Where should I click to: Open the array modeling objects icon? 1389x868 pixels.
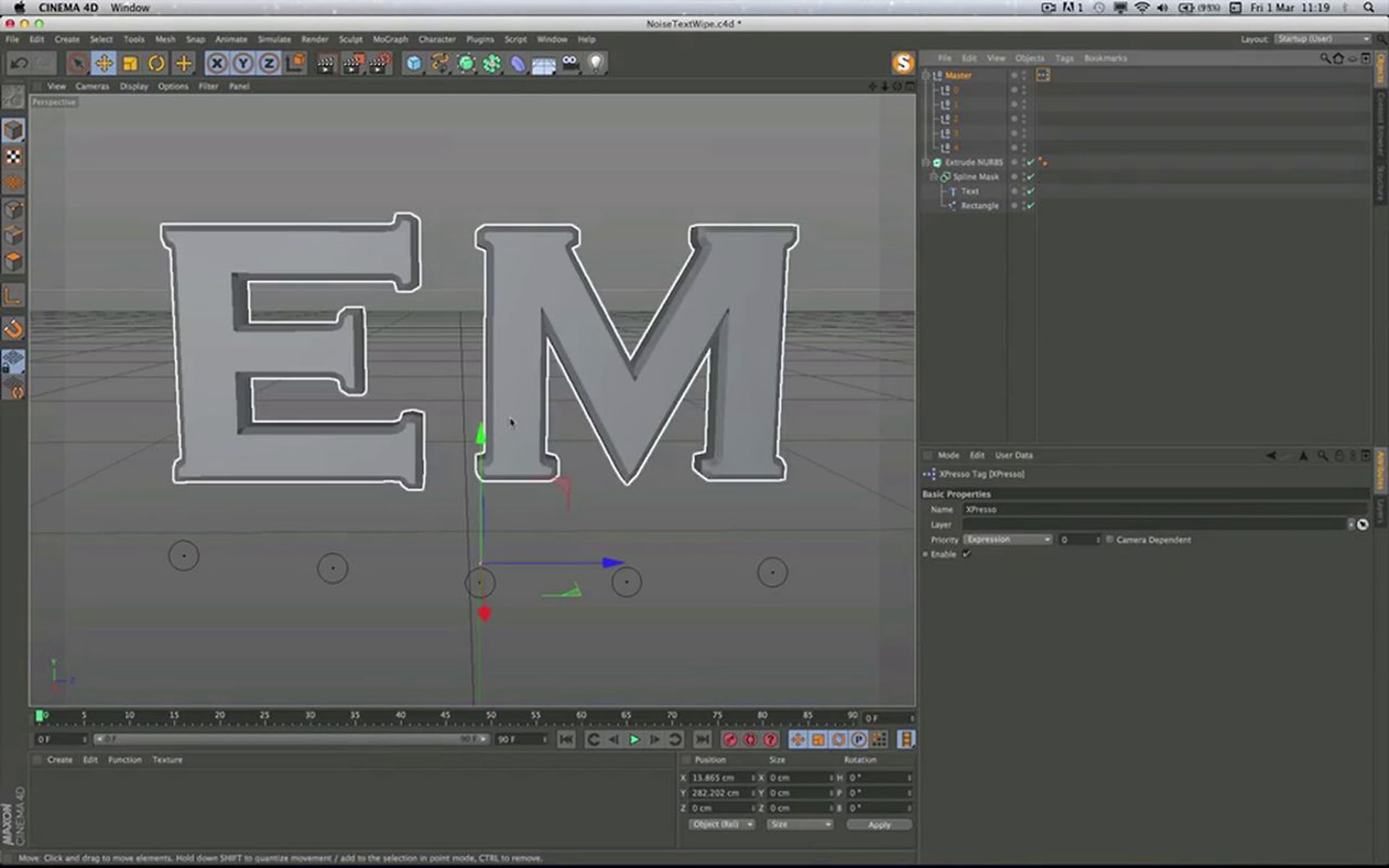click(x=493, y=63)
